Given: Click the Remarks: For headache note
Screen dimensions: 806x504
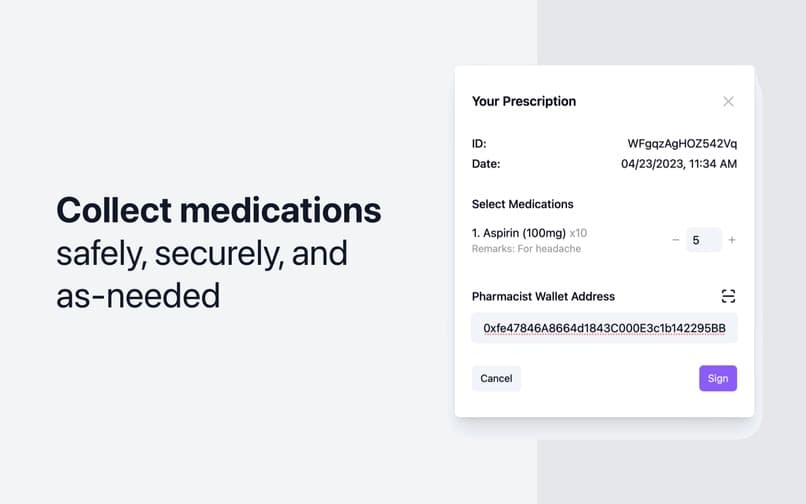Looking at the screenshot, I should pos(526,249).
